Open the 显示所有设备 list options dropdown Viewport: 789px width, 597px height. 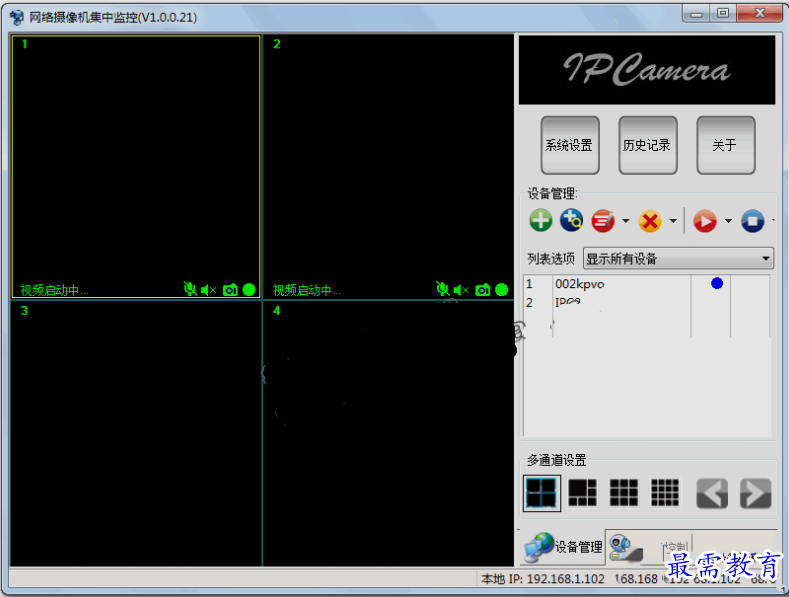coord(678,259)
